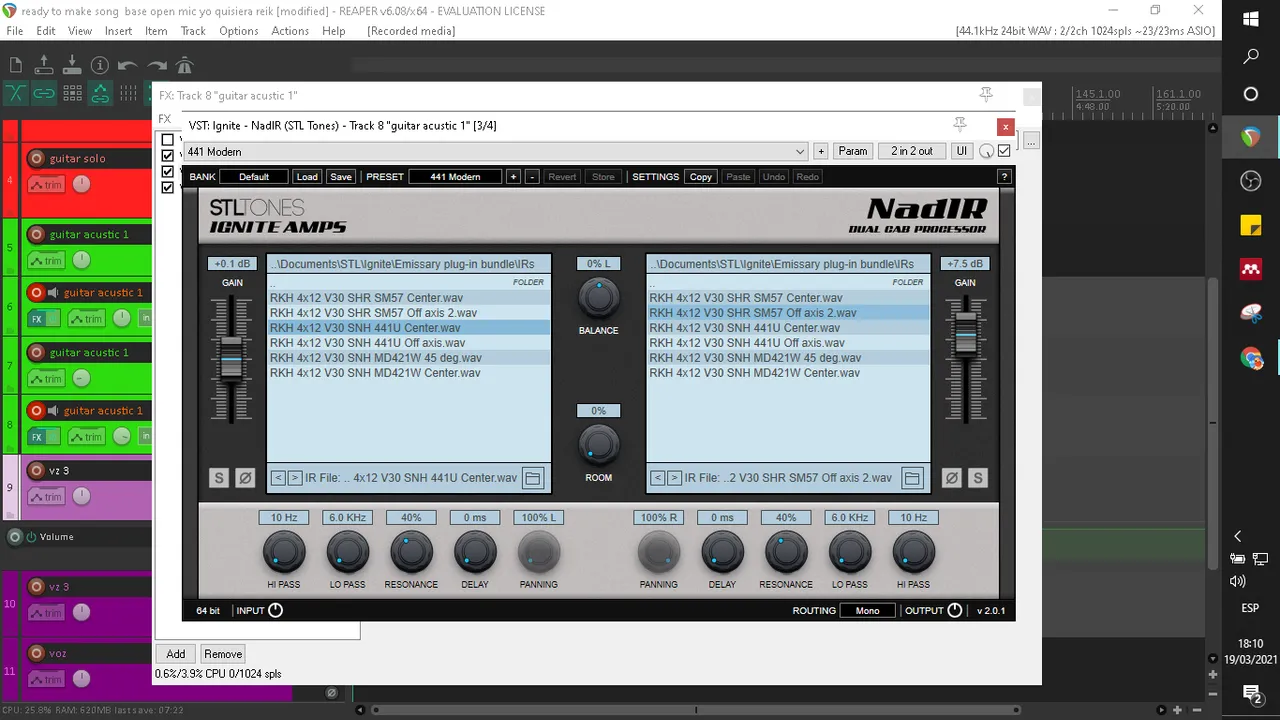Viewport: 1280px width, 720px height.
Task: Click the Remove FX button
Action: point(223,654)
